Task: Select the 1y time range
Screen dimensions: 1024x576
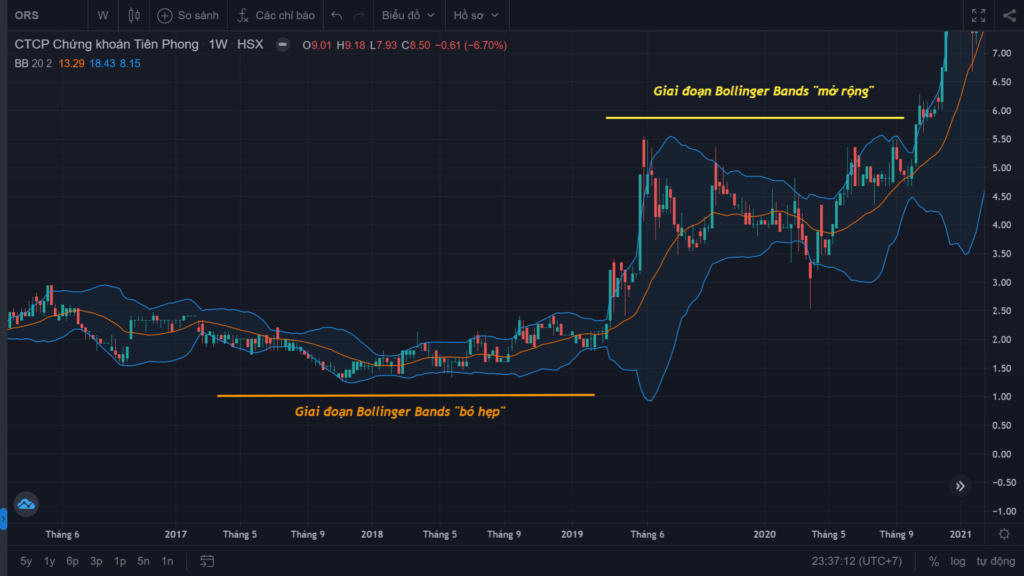Action: point(50,561)
